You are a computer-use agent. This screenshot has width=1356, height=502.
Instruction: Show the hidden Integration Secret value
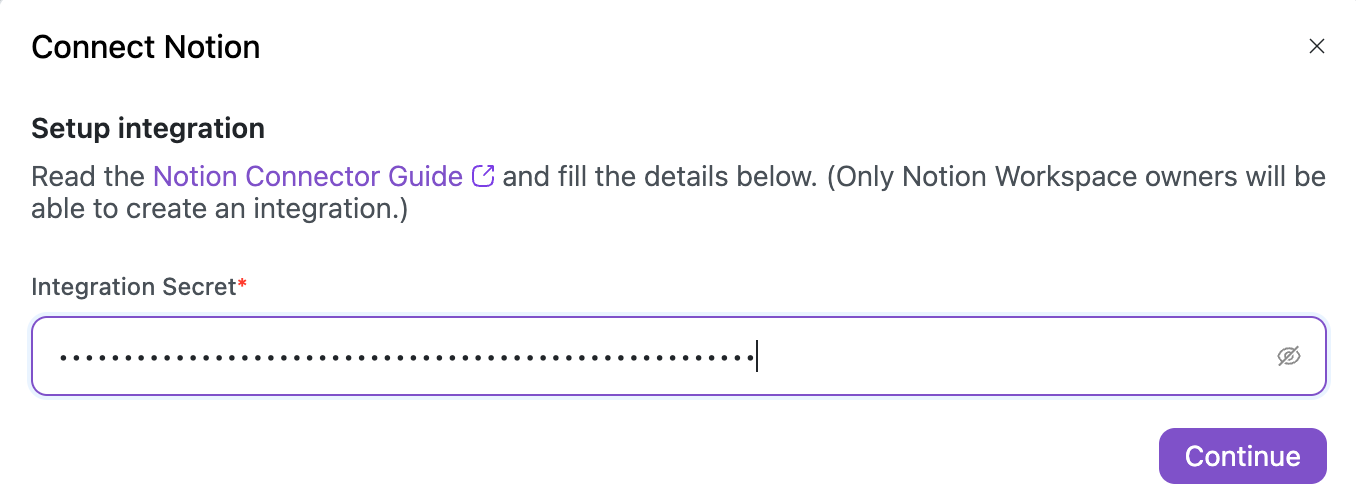1289,356
